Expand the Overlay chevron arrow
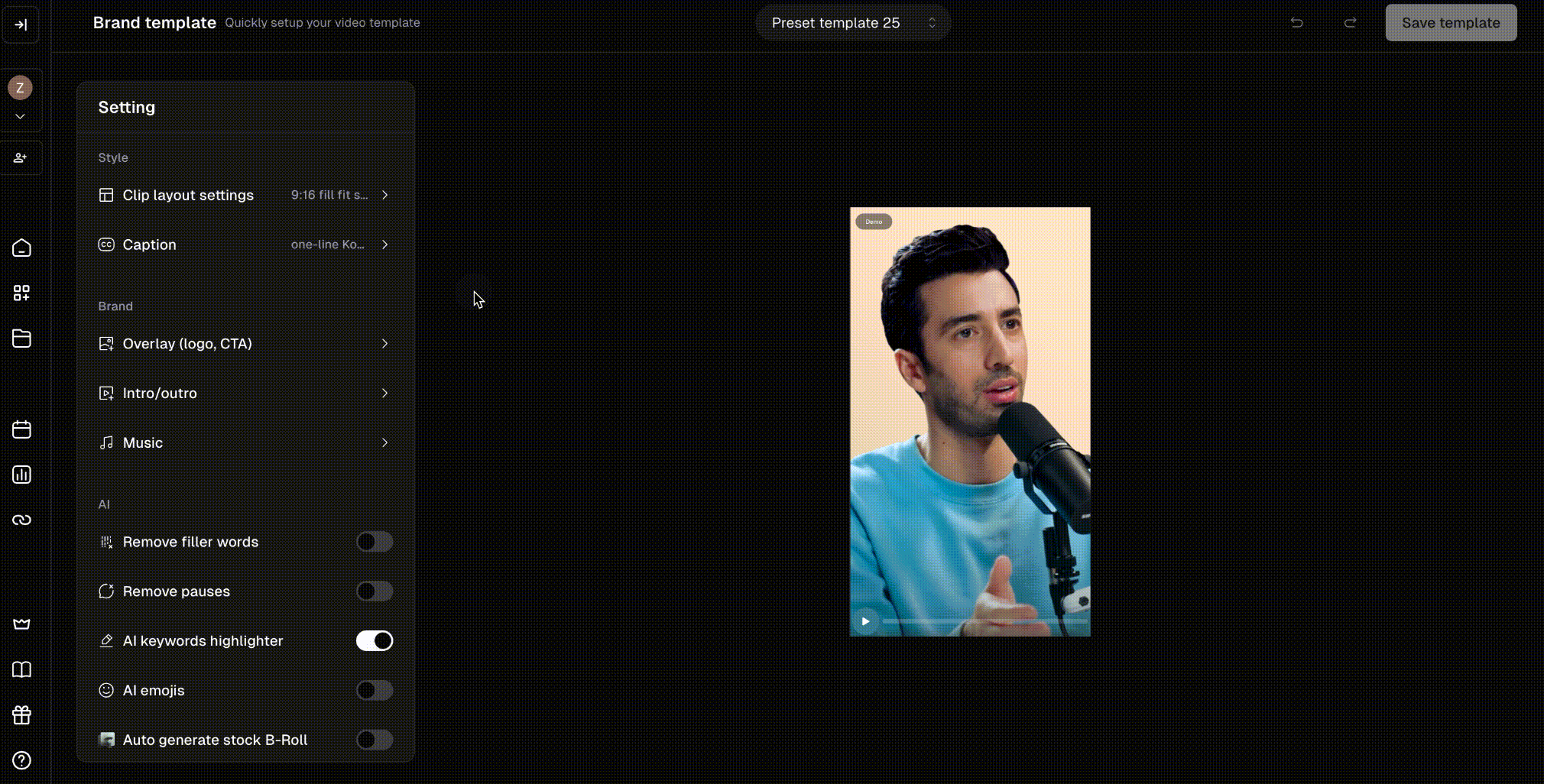Image resolution: width=1544 pixels, height=784 pixels. [x=384, y=344]
